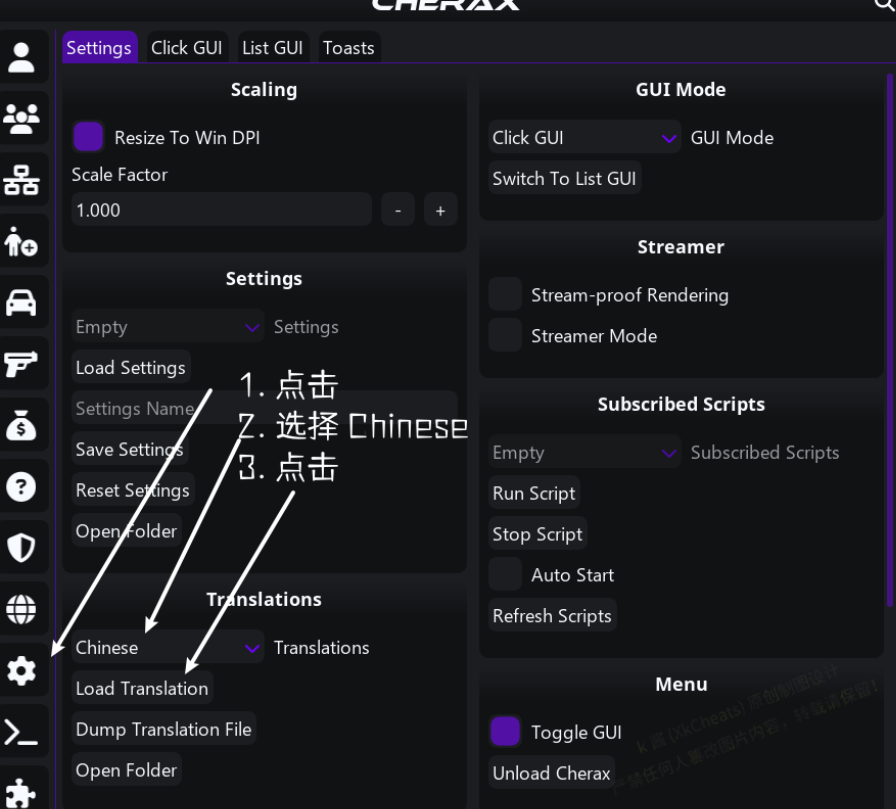The width and height of the screenshot is (896, 809).
Task: Open the network session sidebar icon
Action: tap(21, 179)
